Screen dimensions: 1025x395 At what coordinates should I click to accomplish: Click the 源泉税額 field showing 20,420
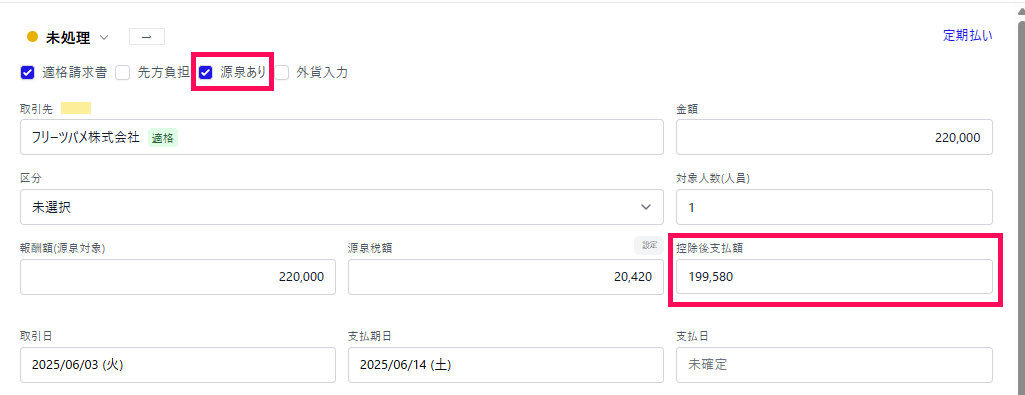(506, 277)
